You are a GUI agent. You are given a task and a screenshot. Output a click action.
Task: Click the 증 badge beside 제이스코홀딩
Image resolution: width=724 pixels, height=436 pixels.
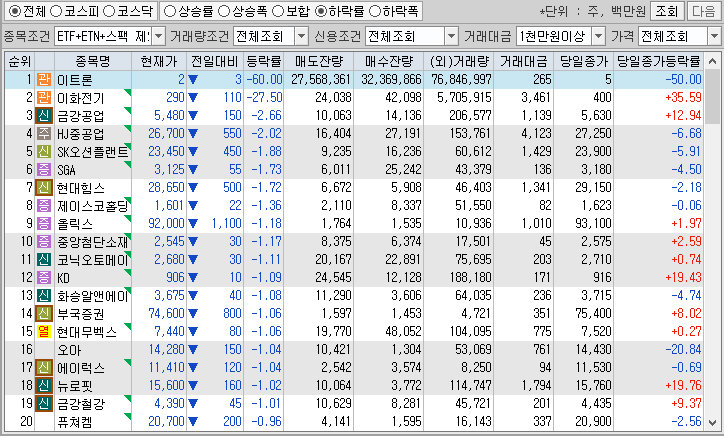pos(44,206)
